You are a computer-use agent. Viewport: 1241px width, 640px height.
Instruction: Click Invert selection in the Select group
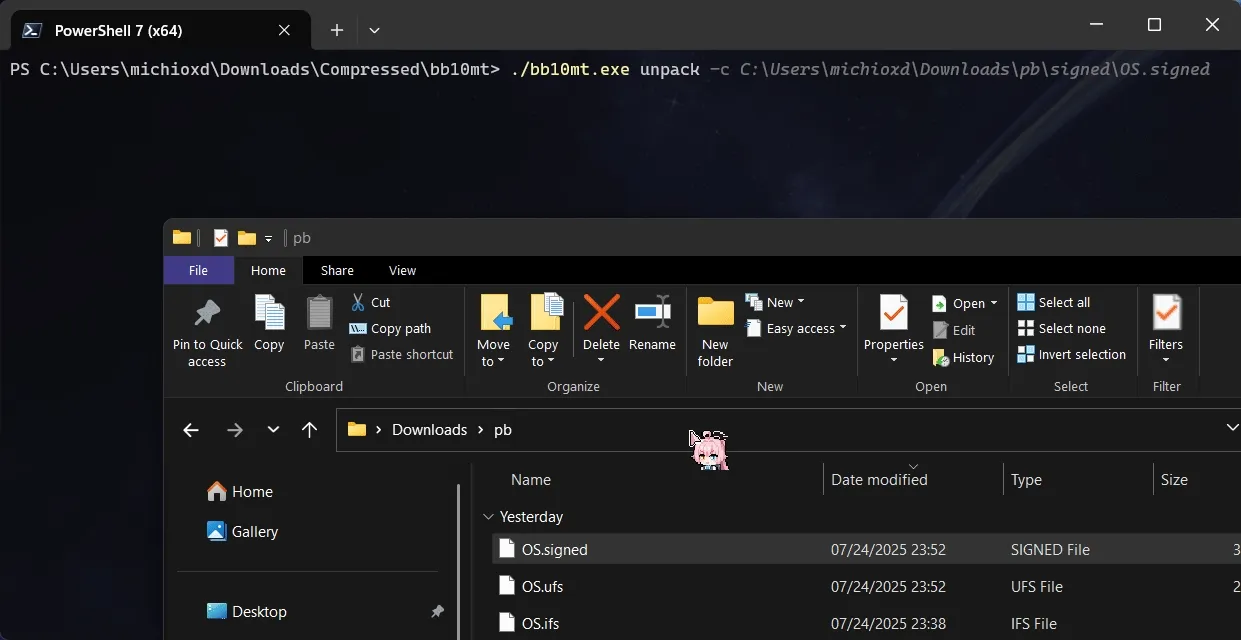click(x=1071, y=354)
